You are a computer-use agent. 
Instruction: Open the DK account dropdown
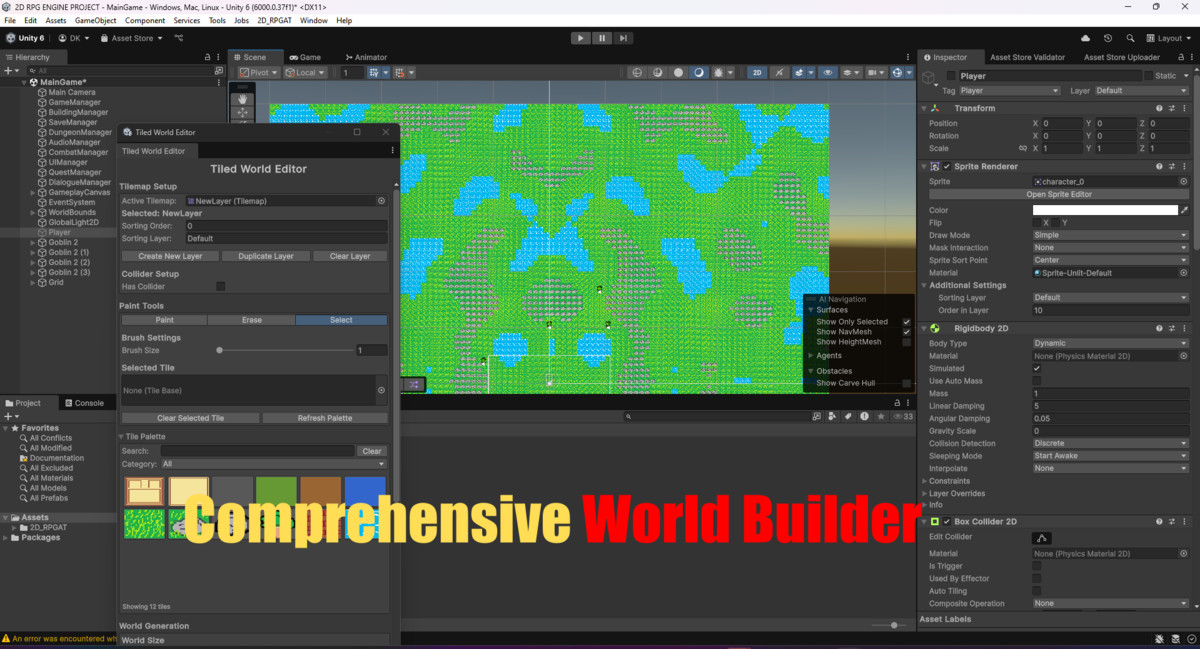(73, 38)
